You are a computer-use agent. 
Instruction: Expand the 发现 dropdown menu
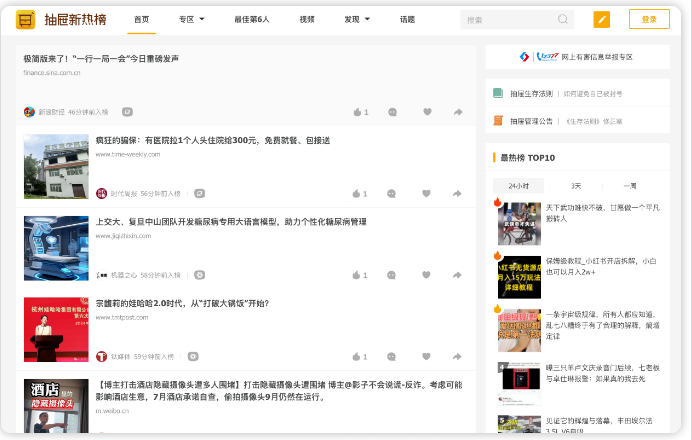click(357, 19)
